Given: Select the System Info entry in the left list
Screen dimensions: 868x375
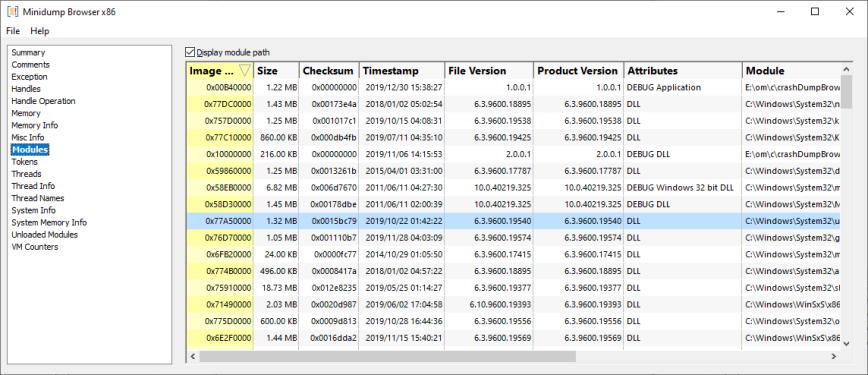Looking at the screenshot, I should pyautogui.click(x=33, y=210).
